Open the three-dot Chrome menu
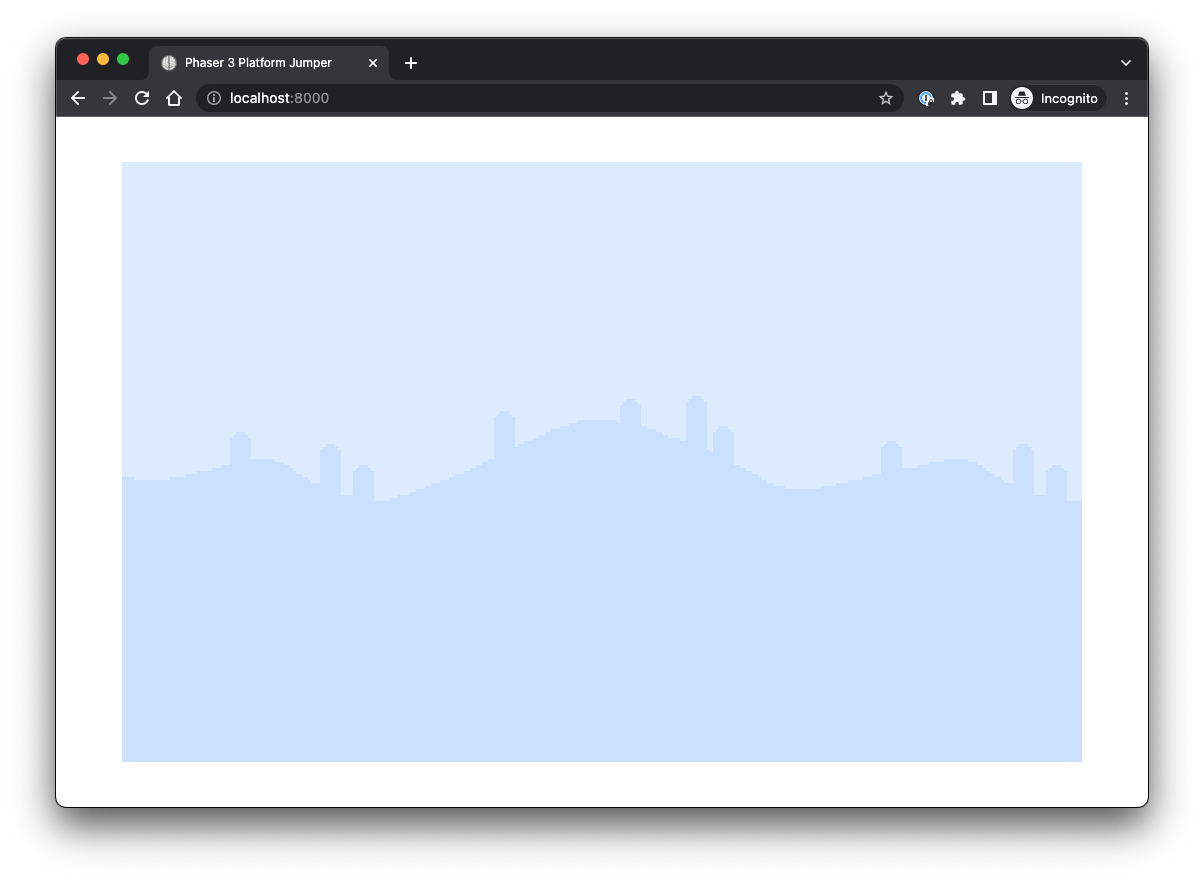The width and height of the screenshot is (1204, 881). point(1127,98)
